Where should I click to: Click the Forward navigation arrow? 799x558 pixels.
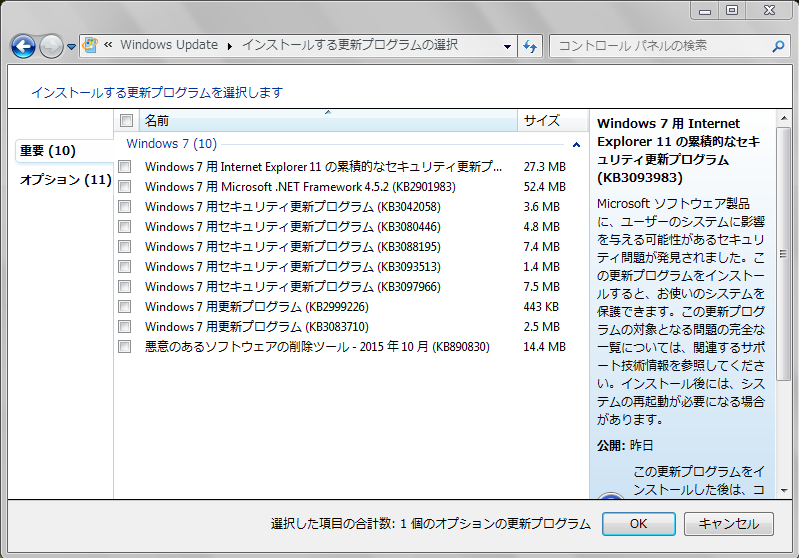click(x=51, y=46)
